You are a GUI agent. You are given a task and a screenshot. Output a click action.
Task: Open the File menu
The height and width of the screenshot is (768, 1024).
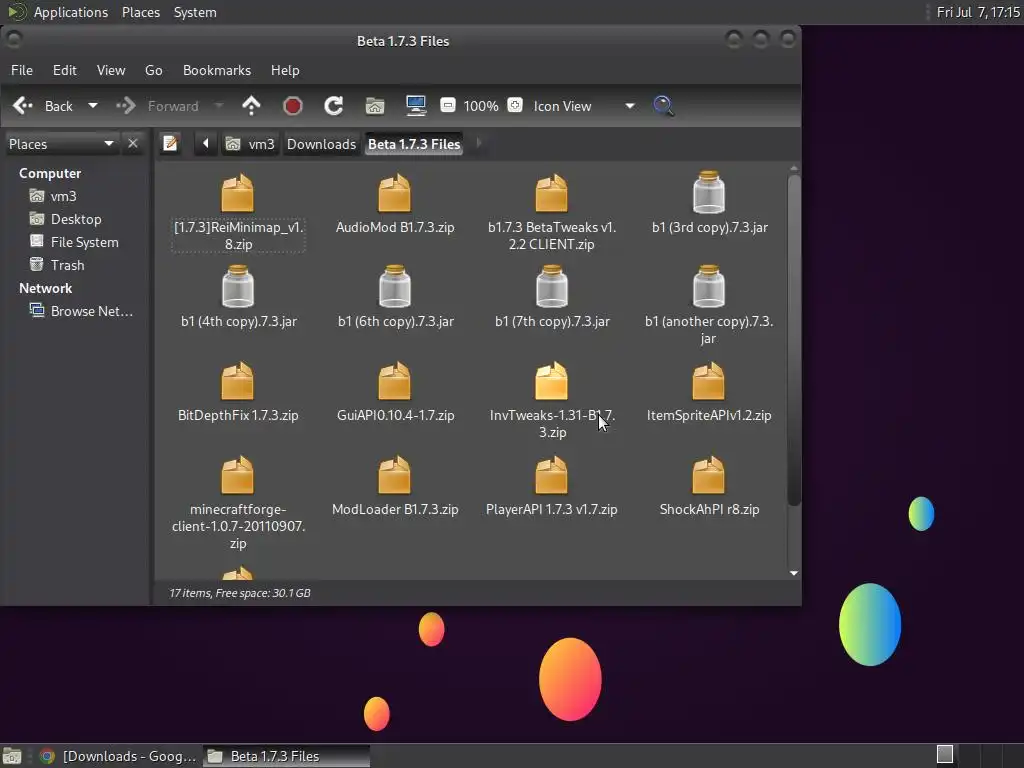point(22,70)
